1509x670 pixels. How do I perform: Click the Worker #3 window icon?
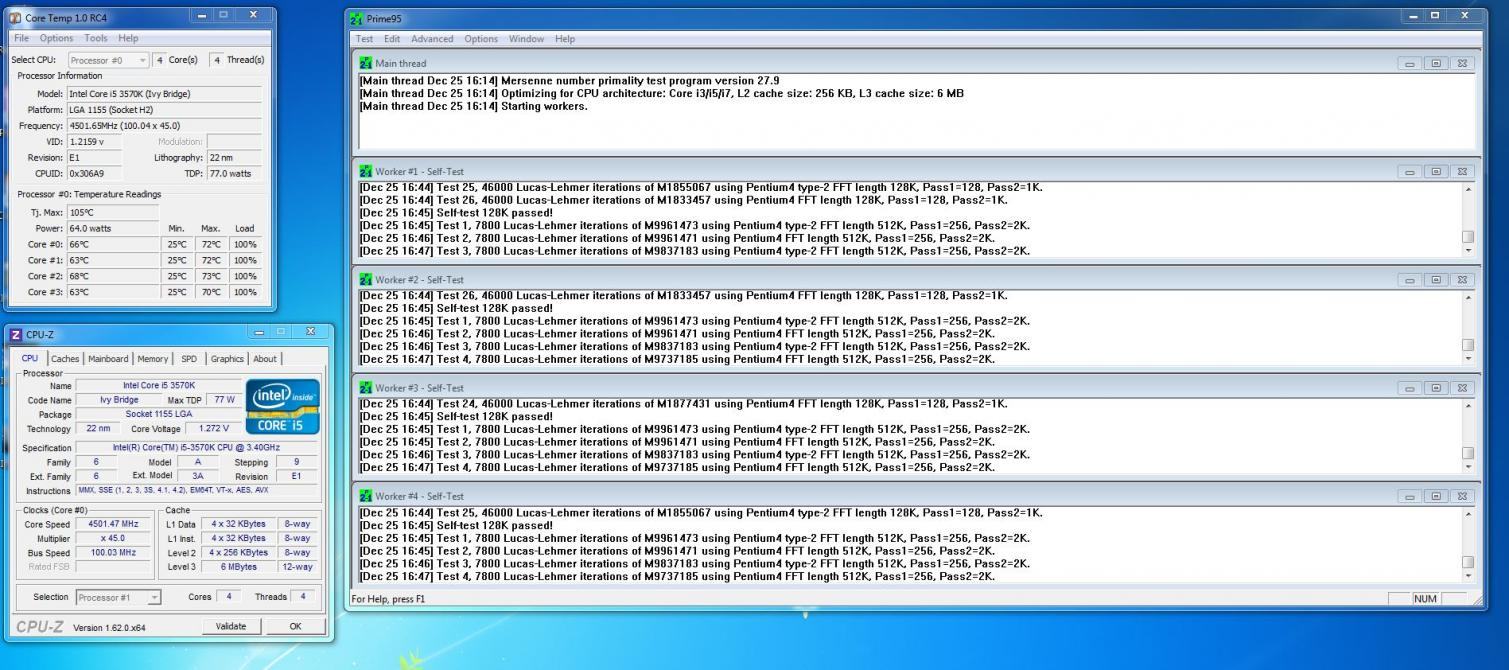pyautogui.click(x=366, y=387)
